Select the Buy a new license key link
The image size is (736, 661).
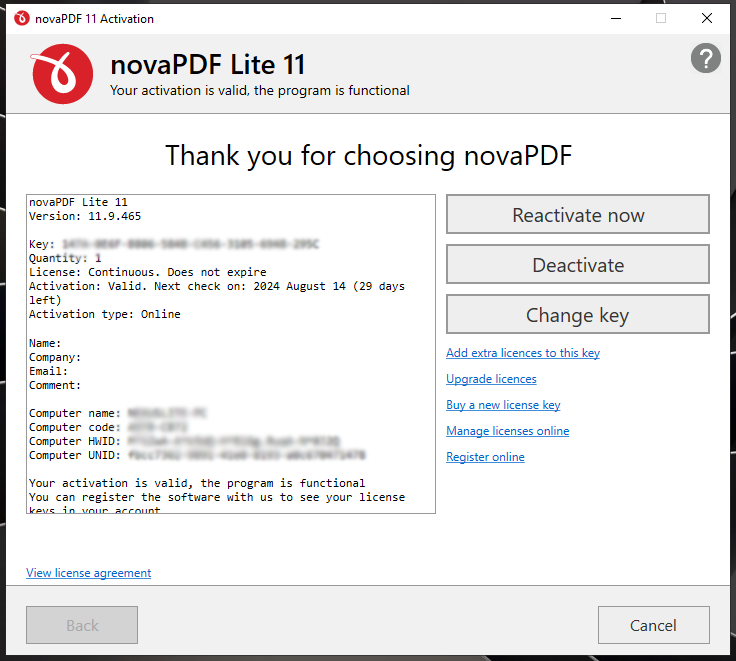click(503, 405)
